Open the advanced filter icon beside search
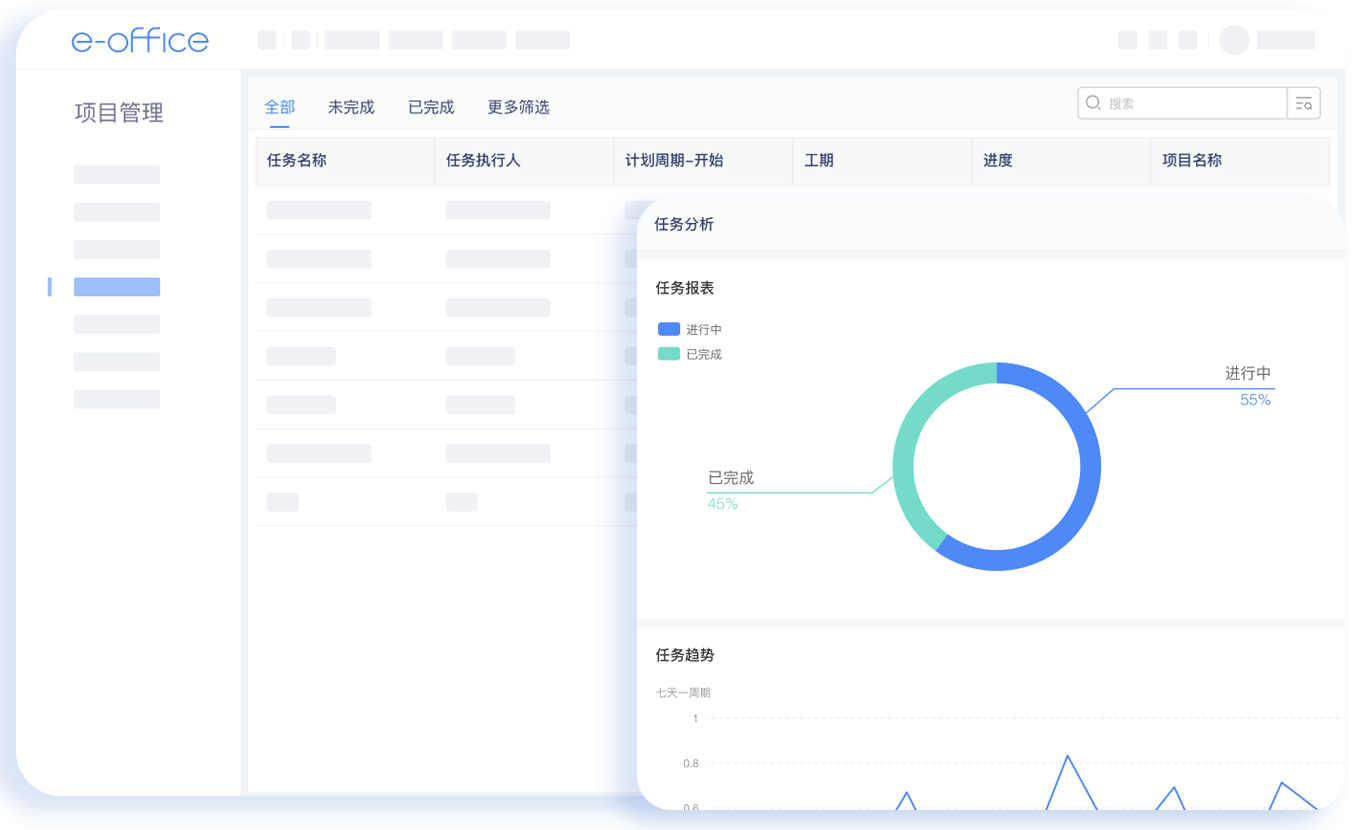The image size is (1362, 830). (1303, 103)
